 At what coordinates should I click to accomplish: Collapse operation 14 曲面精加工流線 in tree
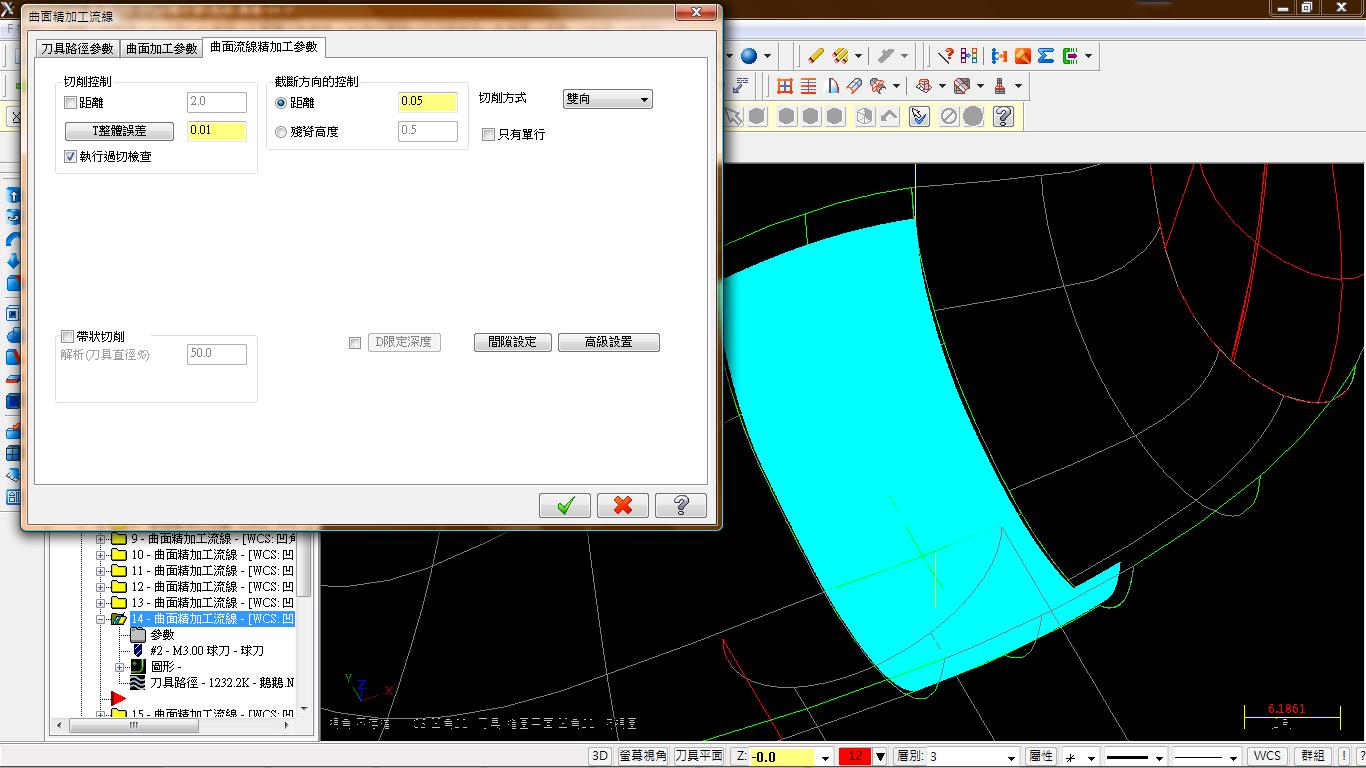pos(100,619)
